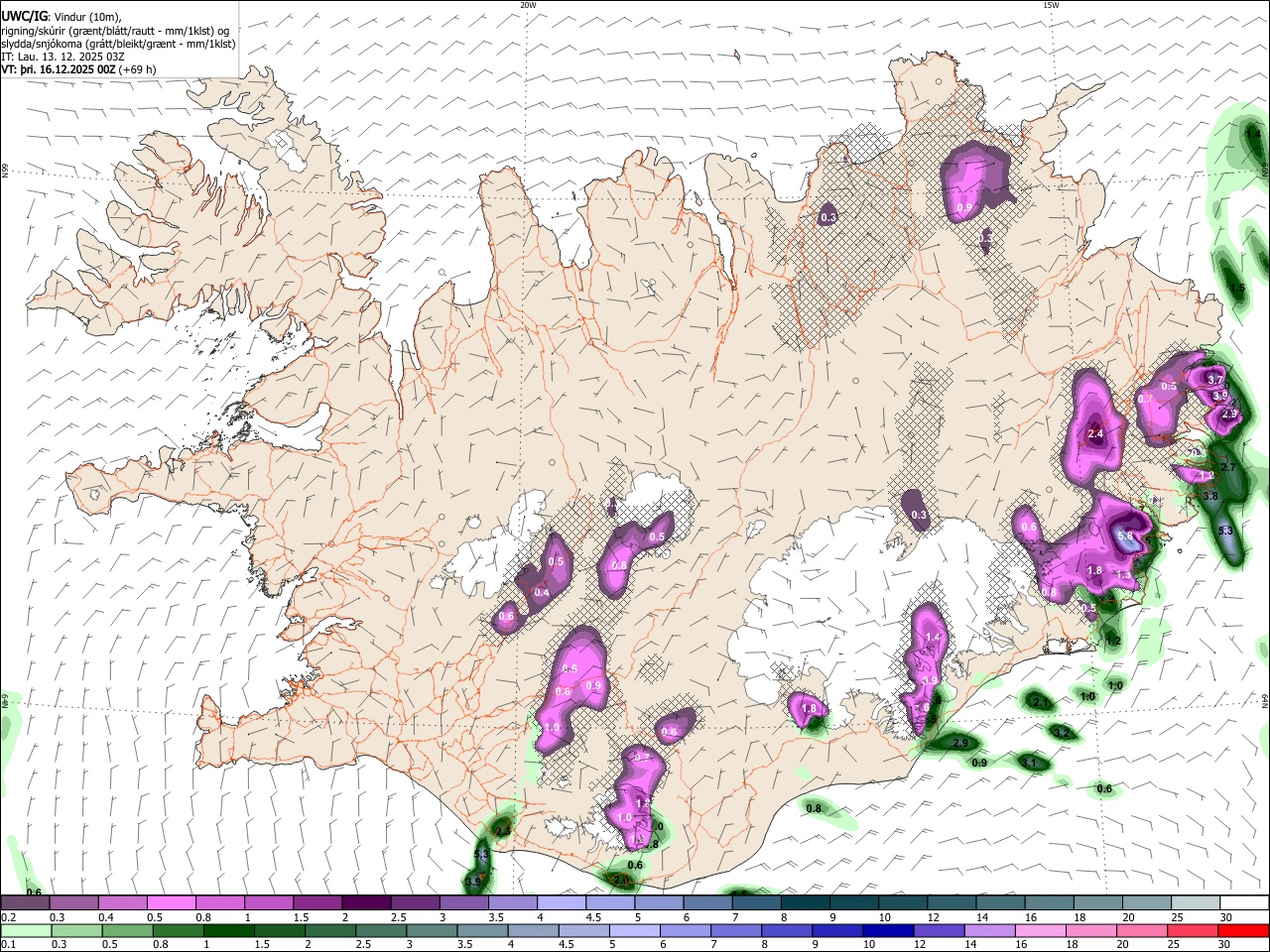Pick the lower-legend swatch between 2.5 and 3
Image resolution: width=1270 pixels, height=952 pixels.
coord(381,930)
